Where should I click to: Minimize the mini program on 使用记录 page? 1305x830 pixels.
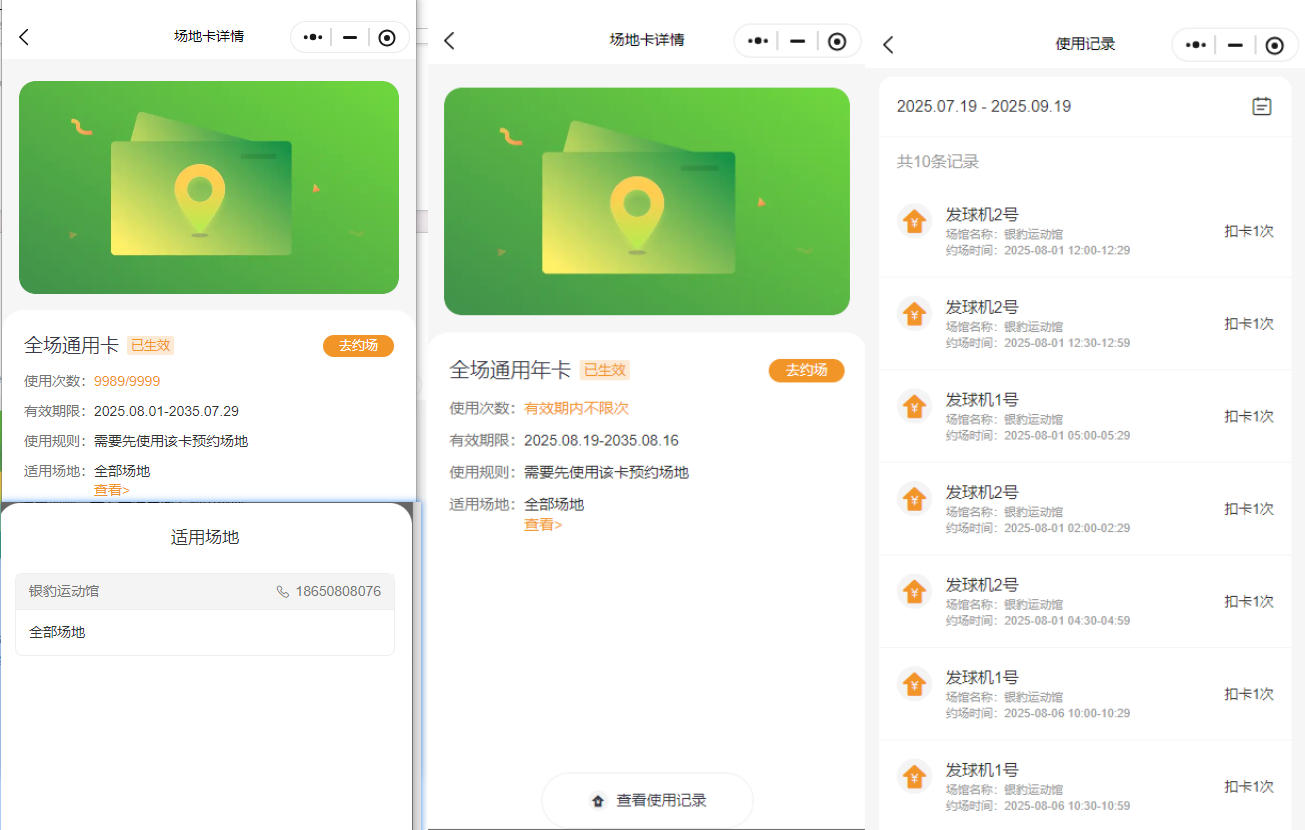click(1235, 45)
